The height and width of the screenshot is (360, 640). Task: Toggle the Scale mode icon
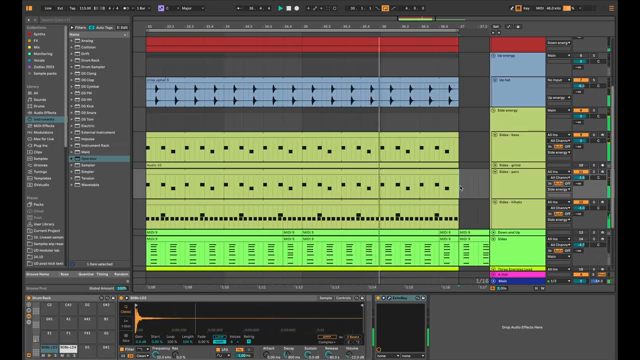click(161, 8)
